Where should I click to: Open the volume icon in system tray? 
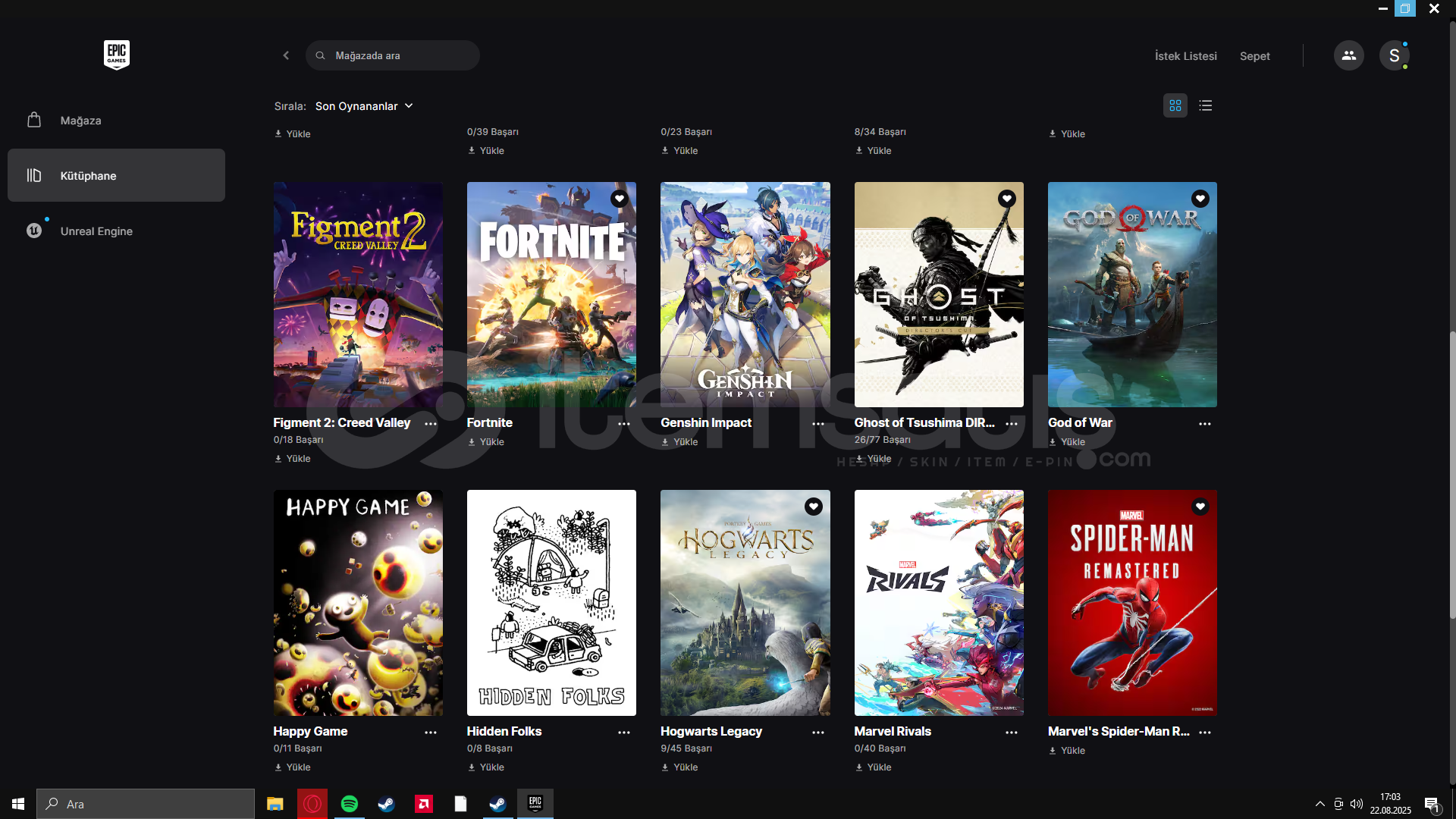click(x=1357, y=804)
